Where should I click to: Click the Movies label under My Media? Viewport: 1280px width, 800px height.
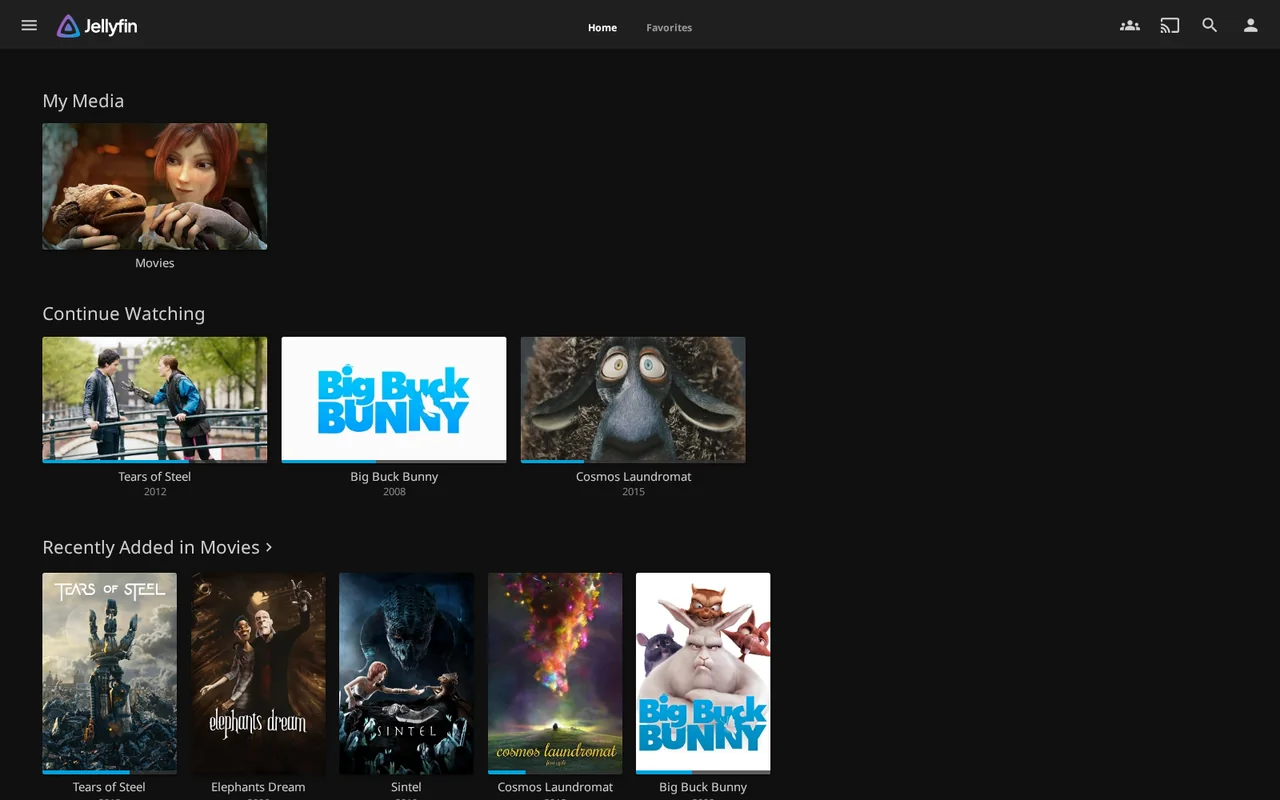[x=155, y=263]
